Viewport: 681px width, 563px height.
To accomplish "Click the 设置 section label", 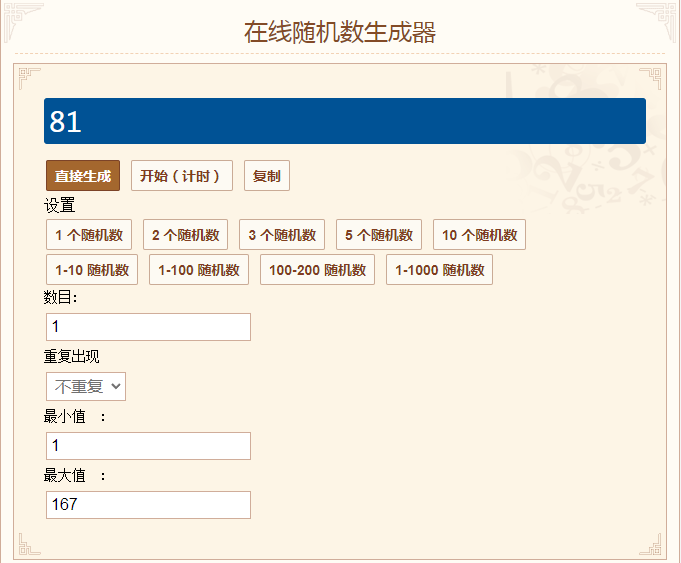I will click(x=60, y=205).
